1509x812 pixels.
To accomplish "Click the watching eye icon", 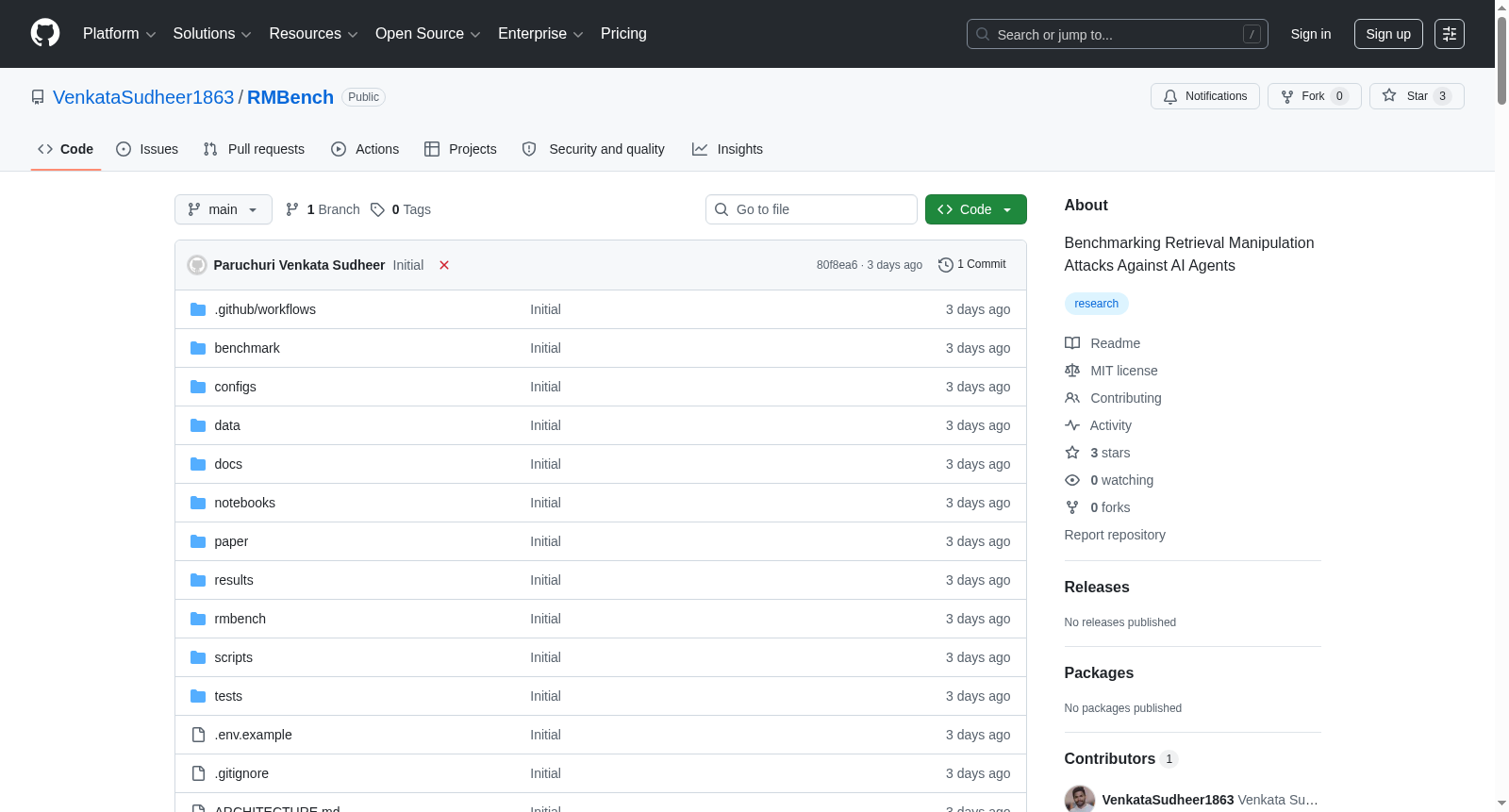I will pyautogui.click(x=1072, y=480).
